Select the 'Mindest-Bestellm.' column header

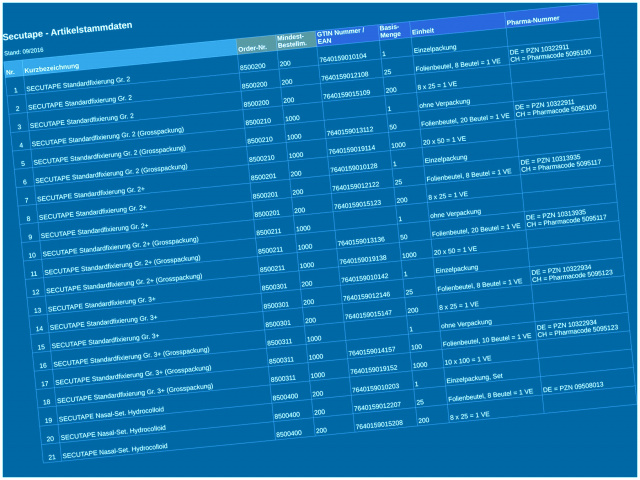click(291, 41)
